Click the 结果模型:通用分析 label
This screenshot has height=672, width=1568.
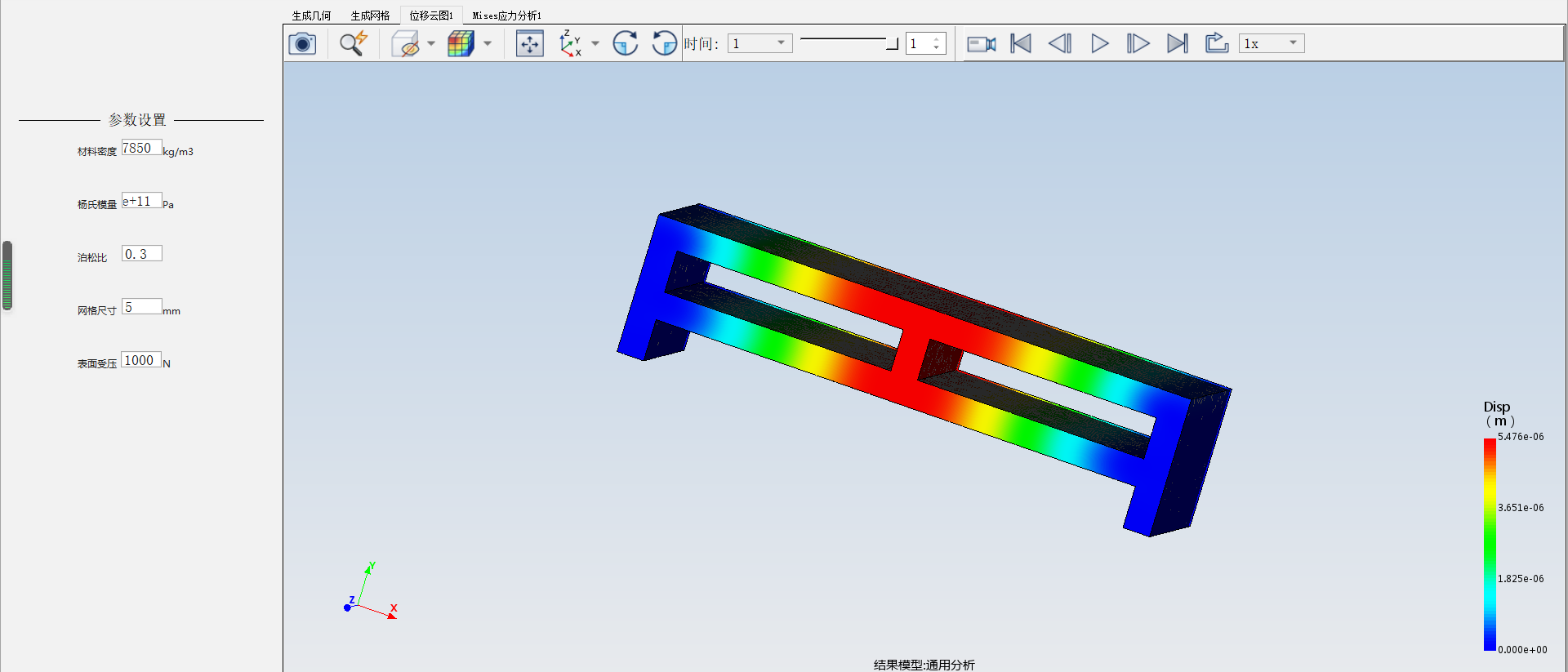[924, 665]
